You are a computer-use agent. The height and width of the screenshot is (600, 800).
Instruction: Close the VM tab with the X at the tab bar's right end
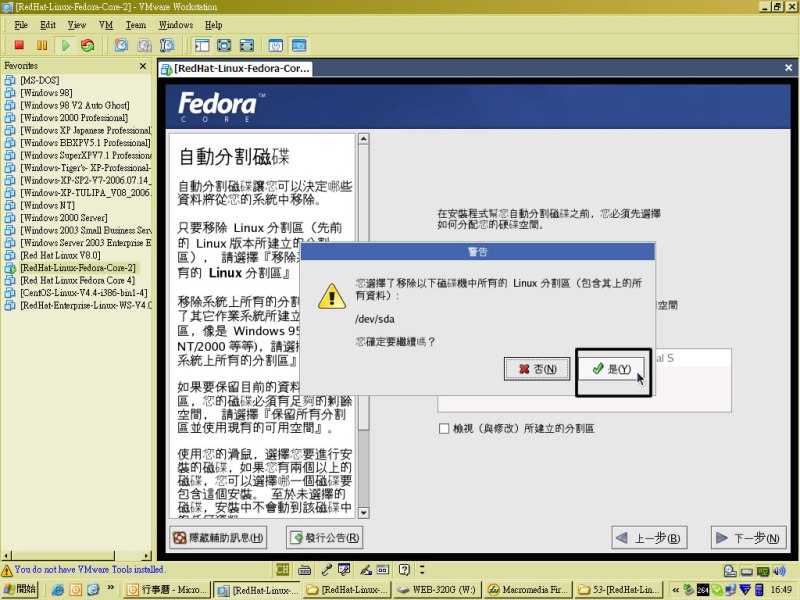point(788,67)
